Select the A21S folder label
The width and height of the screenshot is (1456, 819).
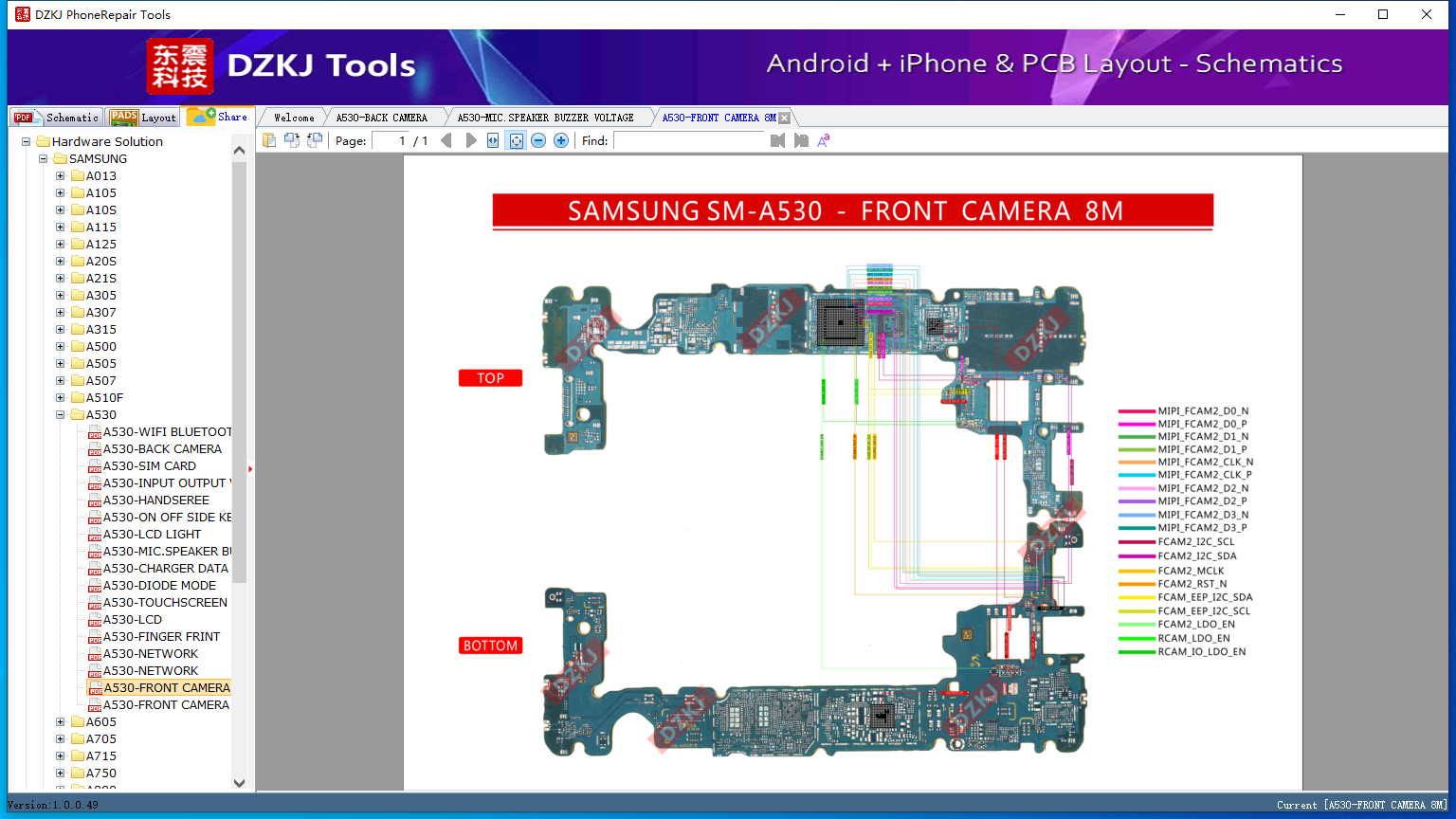coord(101,279)
